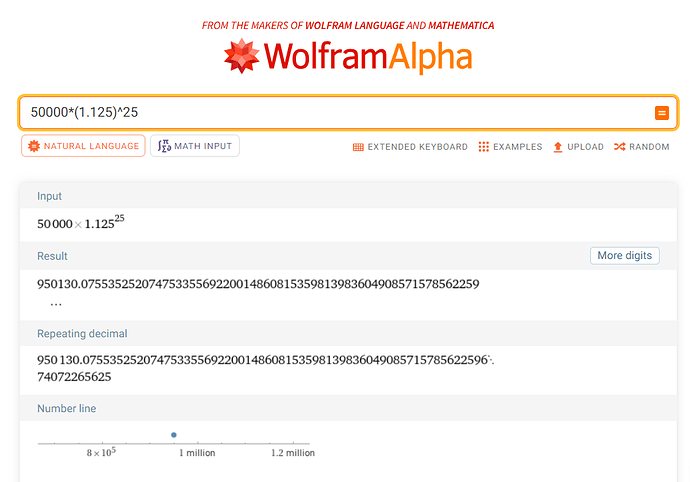Image resolution: width=690 pixels, height=482 pixels.
Task: Click the math symbols icon in Math Input
Action: [x=164, y=146]
